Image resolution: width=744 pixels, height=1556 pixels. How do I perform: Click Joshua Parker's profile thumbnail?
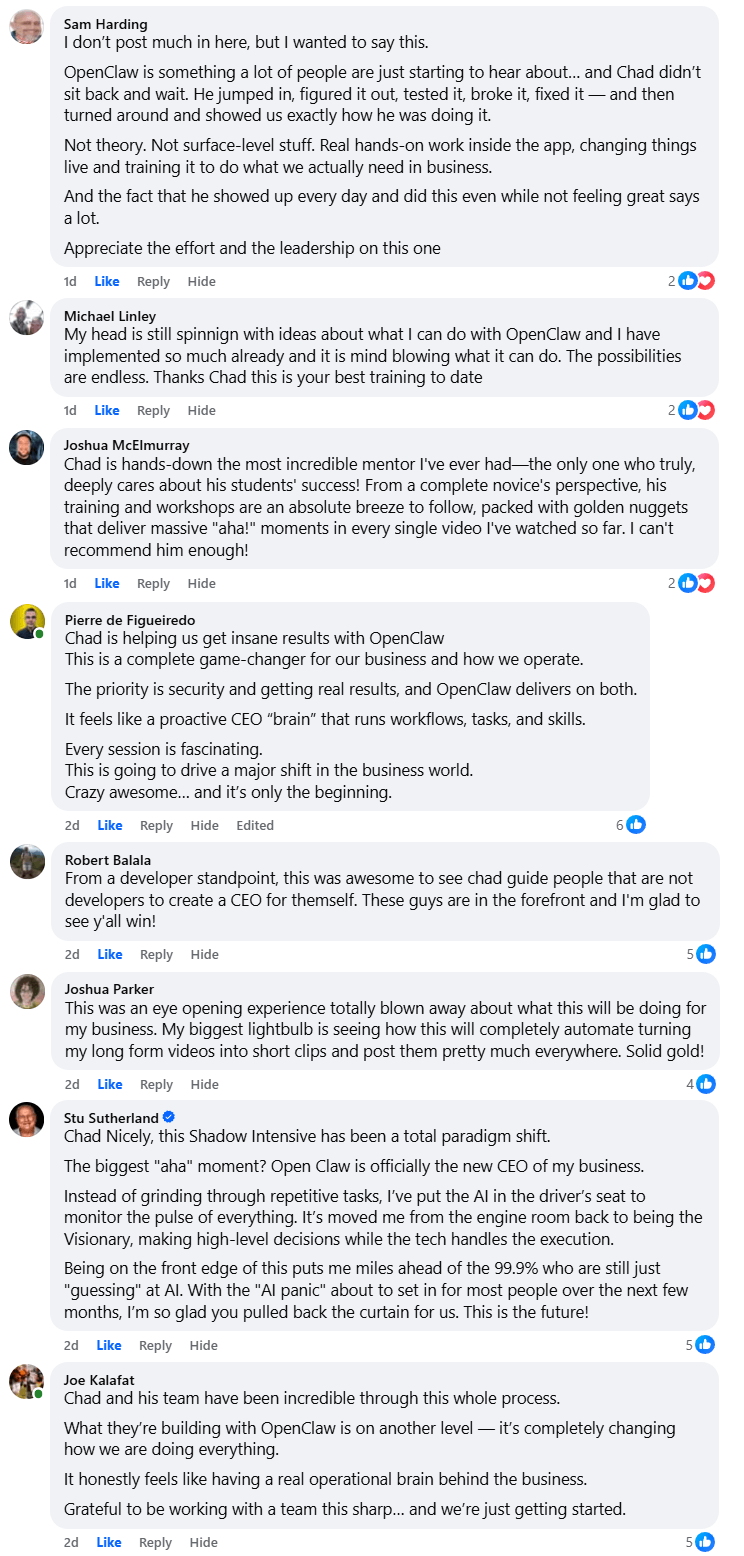27,991
